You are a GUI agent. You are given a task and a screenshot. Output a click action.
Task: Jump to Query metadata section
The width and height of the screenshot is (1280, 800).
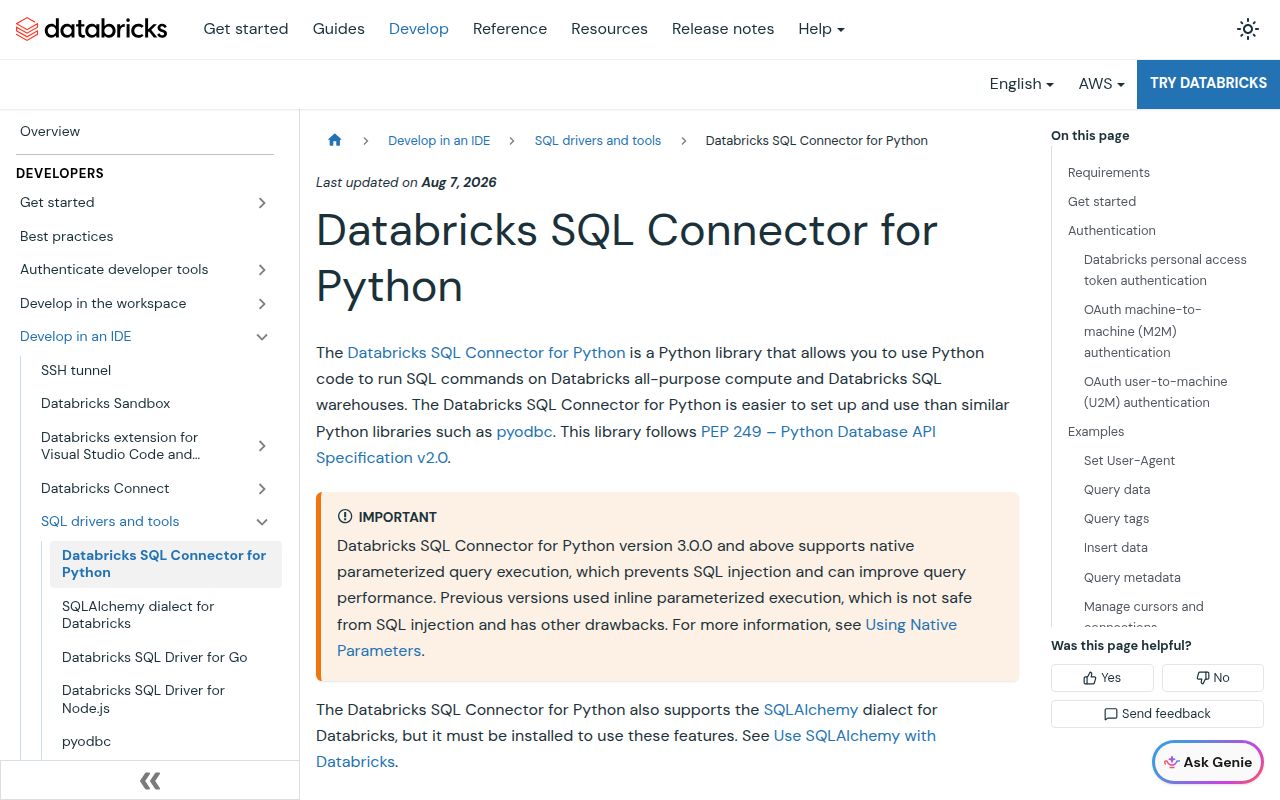(1132, 577)
